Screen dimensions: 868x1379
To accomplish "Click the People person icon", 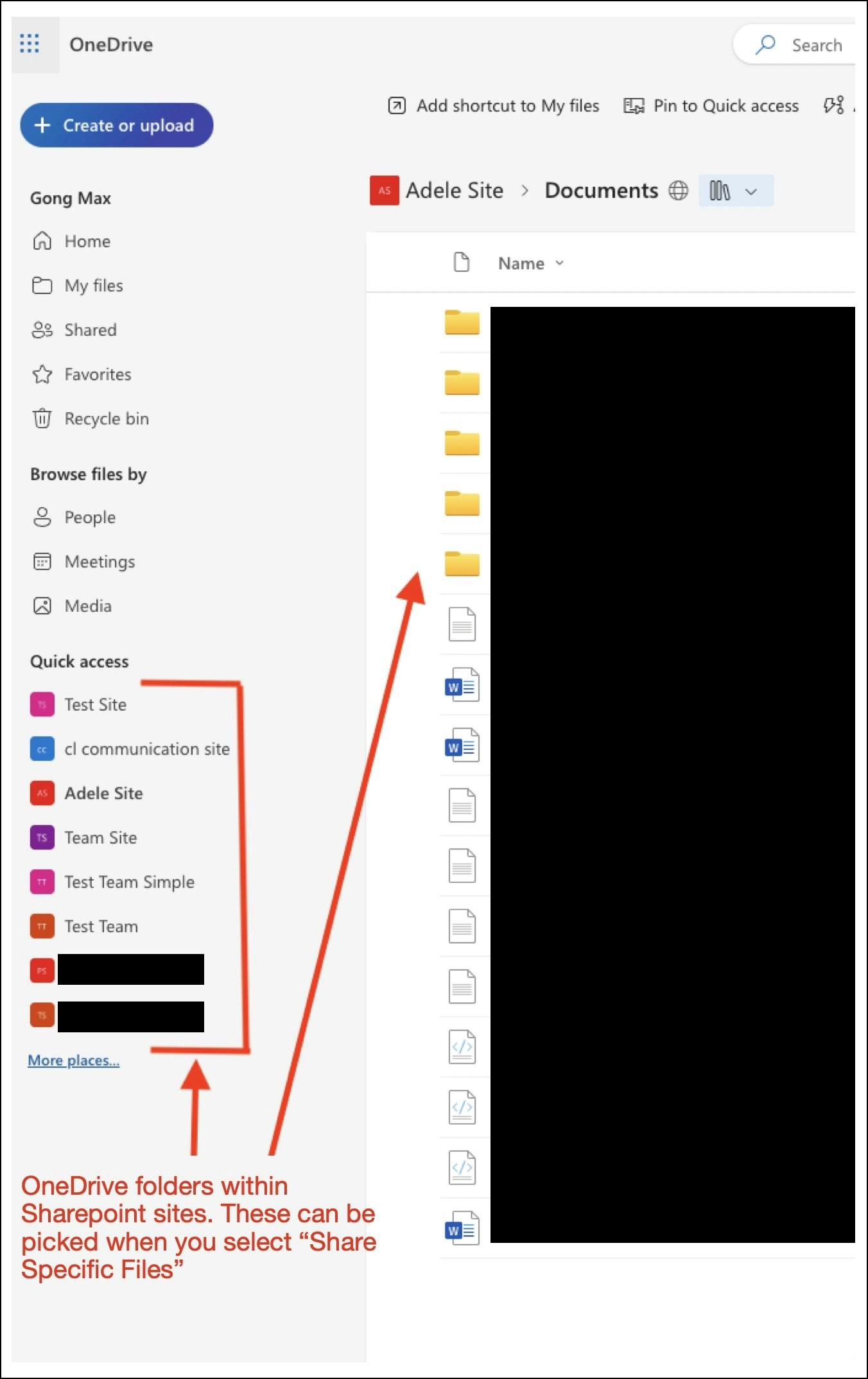I will (x=42, y=517).
